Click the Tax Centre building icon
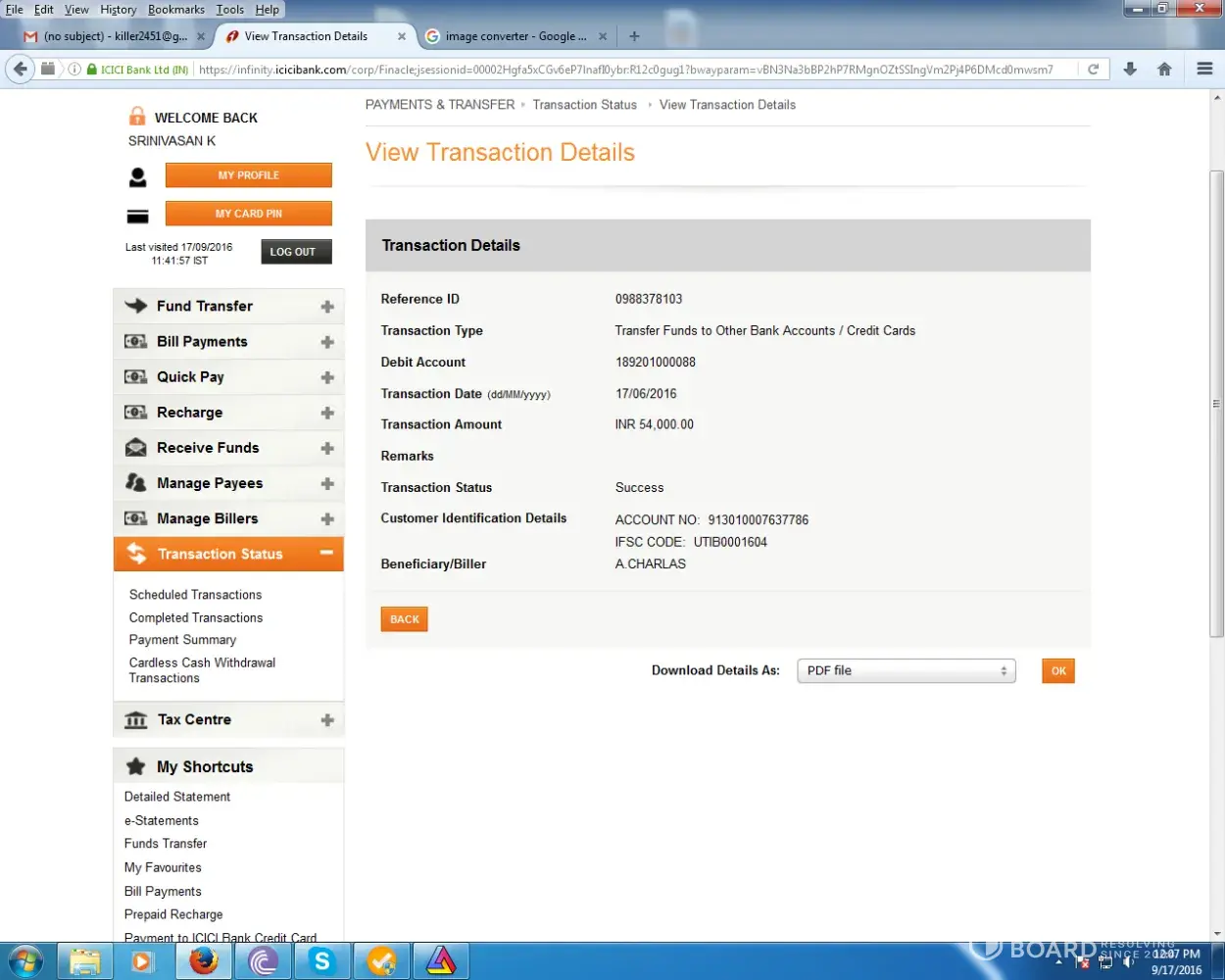Image resolution: width=1225 pixels, height=980 pixels. pyautogui.click(x=136, y=720)
